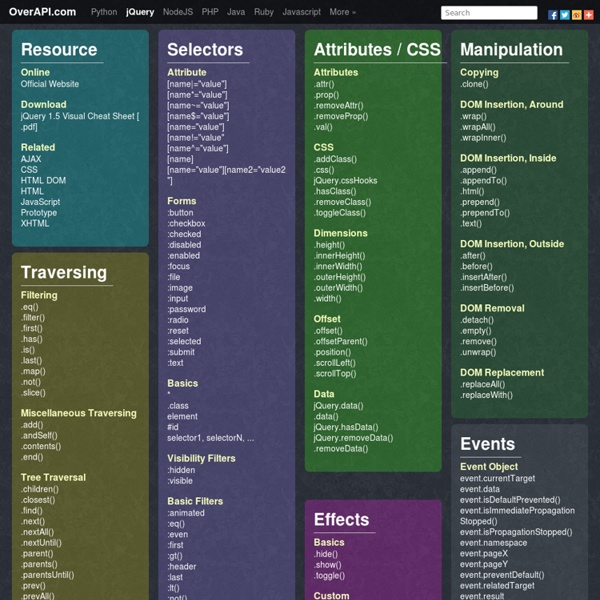This screenshot has height=600, width=600.
Task: Click the .wrapAll() link
Action: pyautogui.click(x=478, y=127)
